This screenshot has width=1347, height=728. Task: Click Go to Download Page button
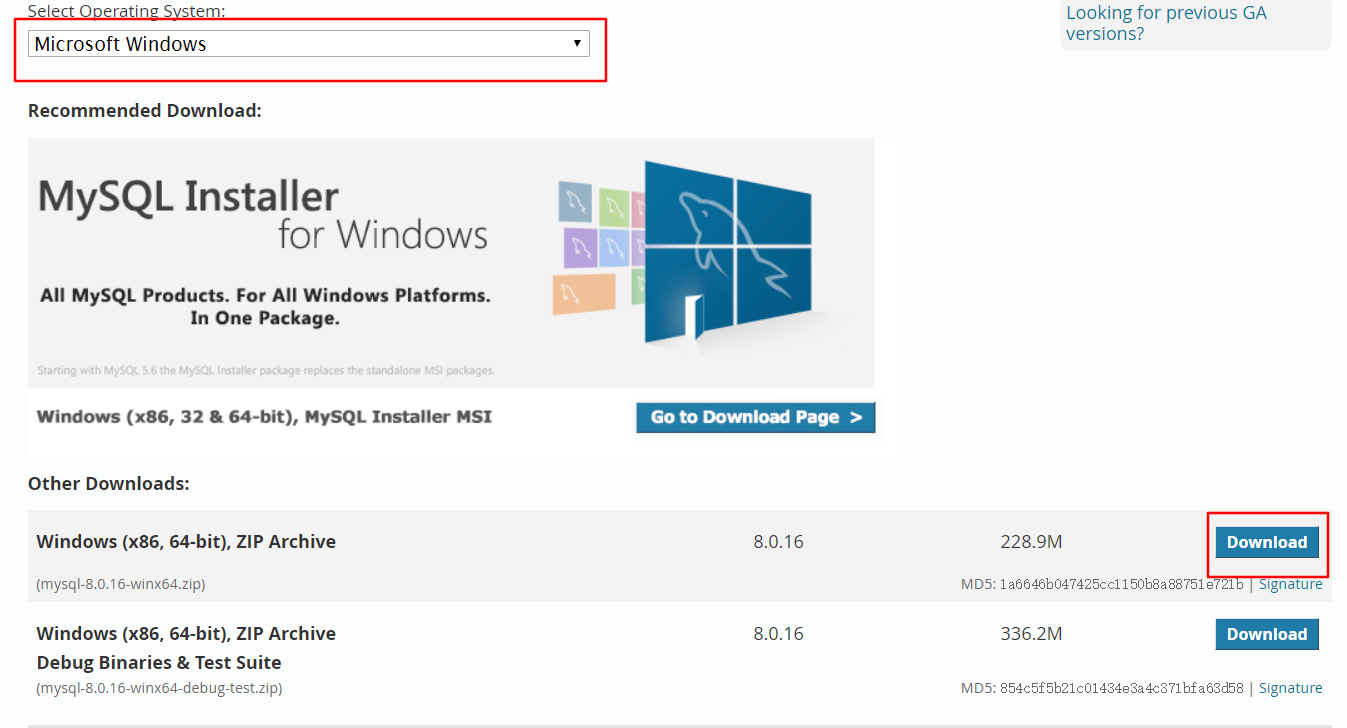(755, 417)
